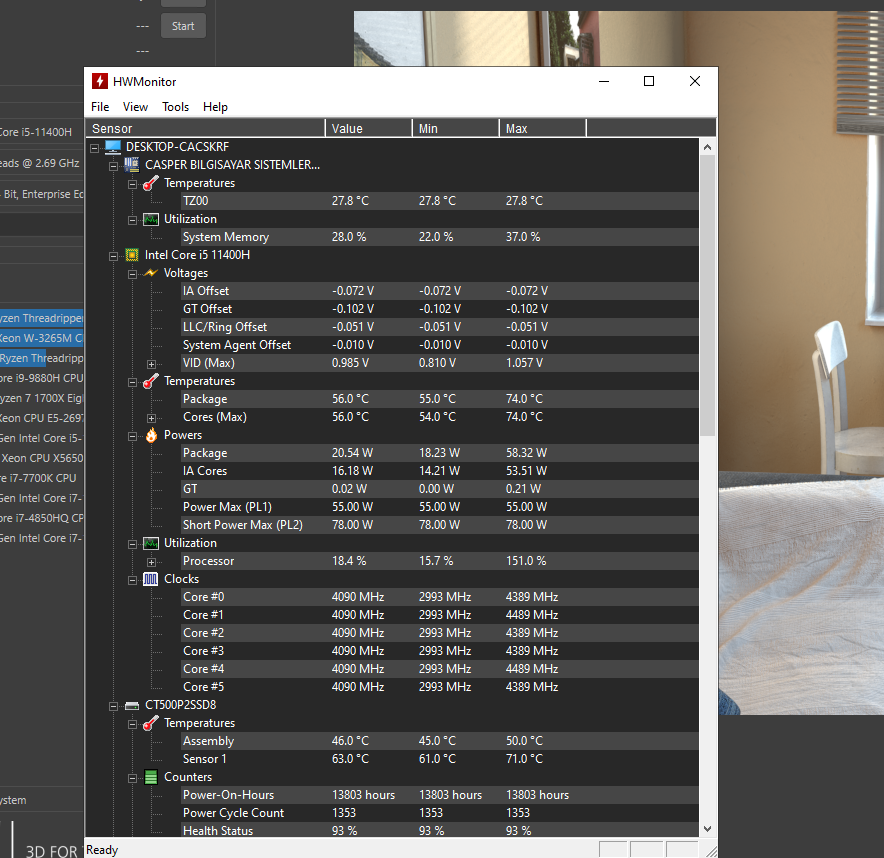Click the scrollbar up arrow
The width and height of the screenshot is (884, 858).
[708, 147]
